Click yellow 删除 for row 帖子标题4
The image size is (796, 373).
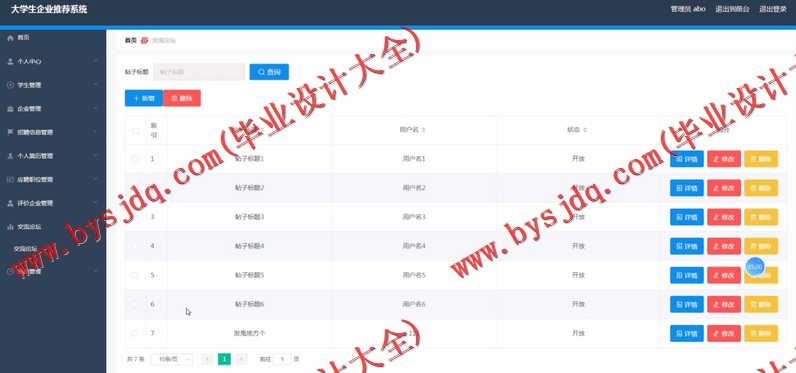tap(761, 246)
